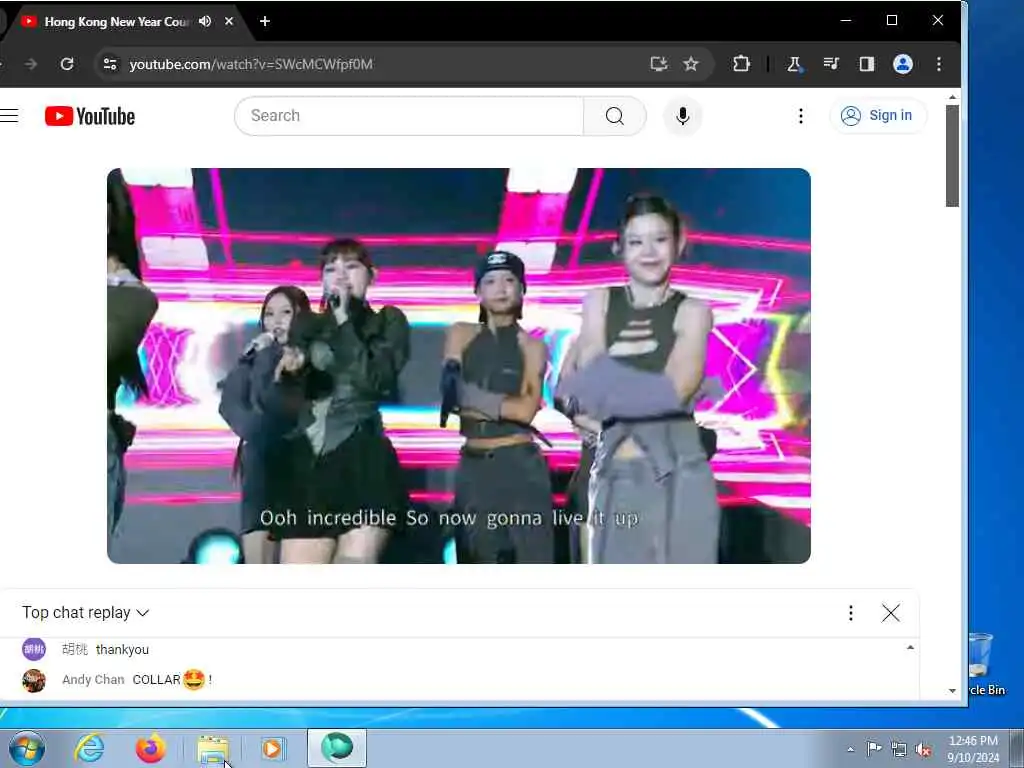Click 胡桃 chat avatar
1024x768 pixels.
[34, 649]
